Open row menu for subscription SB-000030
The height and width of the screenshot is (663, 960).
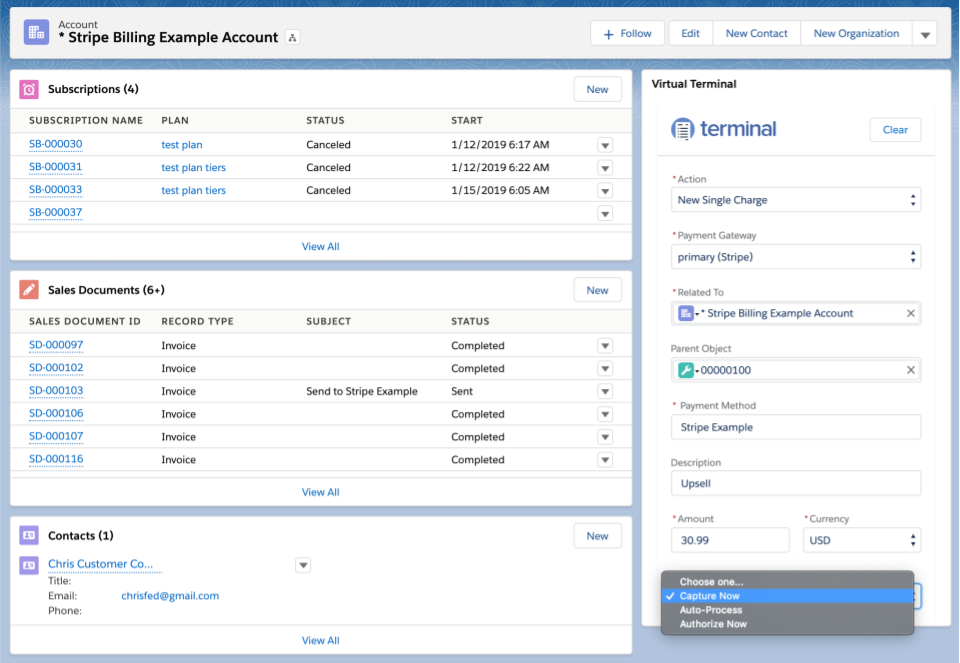pyautogui.click(x=605, y=145)
